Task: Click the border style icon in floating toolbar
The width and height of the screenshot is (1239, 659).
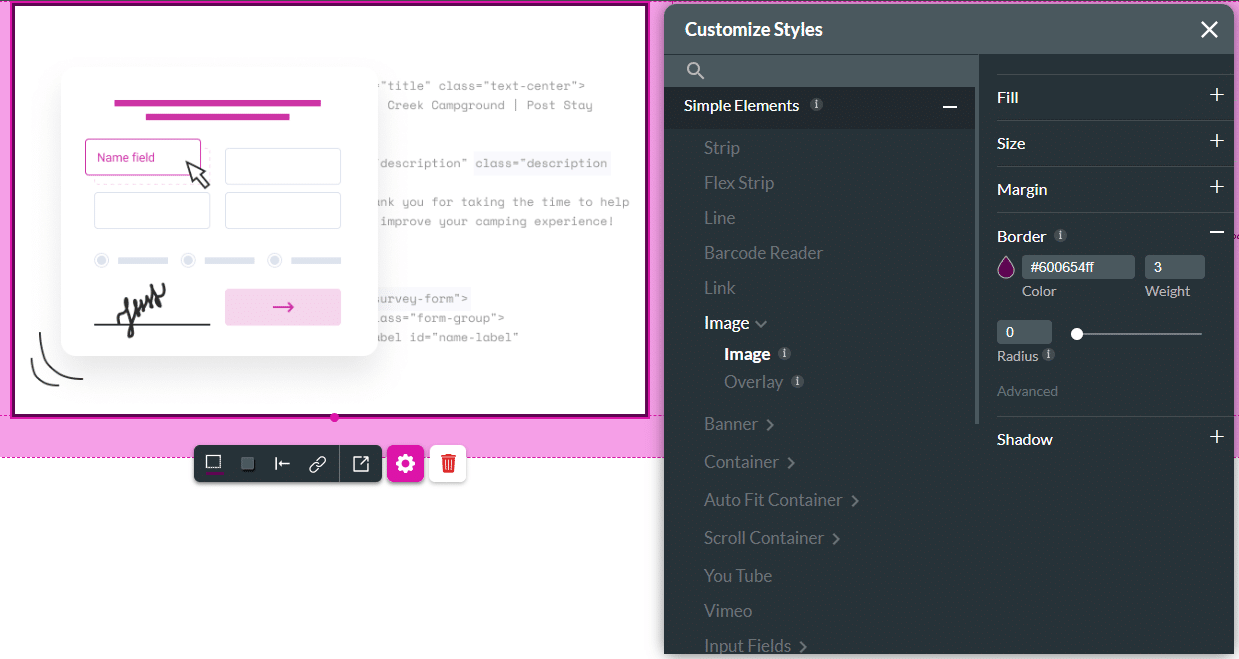Action: [213, 463]
